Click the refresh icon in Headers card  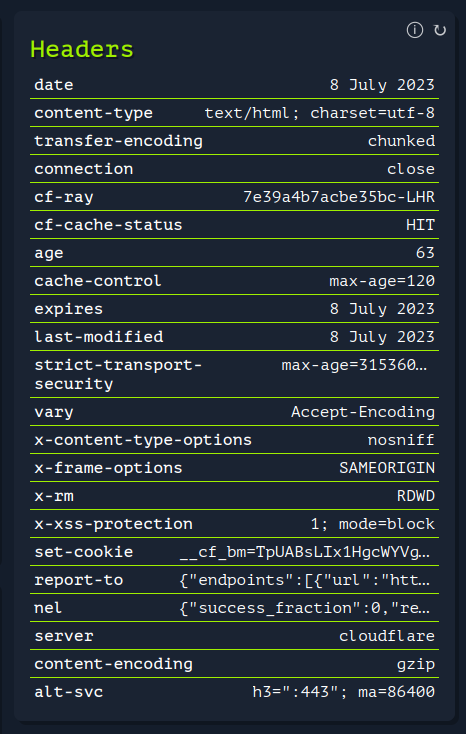440,30
